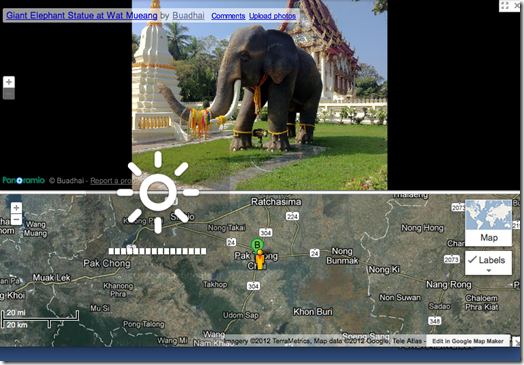
Task: Open author Buadhai's profile link
Action: pyautogui.click(x=188, y=15)
